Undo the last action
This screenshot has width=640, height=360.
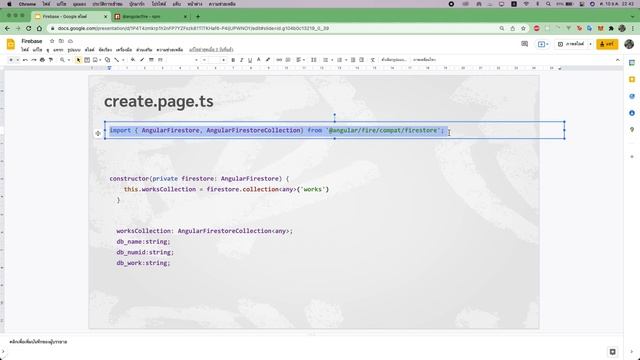(x=25, y=60)
